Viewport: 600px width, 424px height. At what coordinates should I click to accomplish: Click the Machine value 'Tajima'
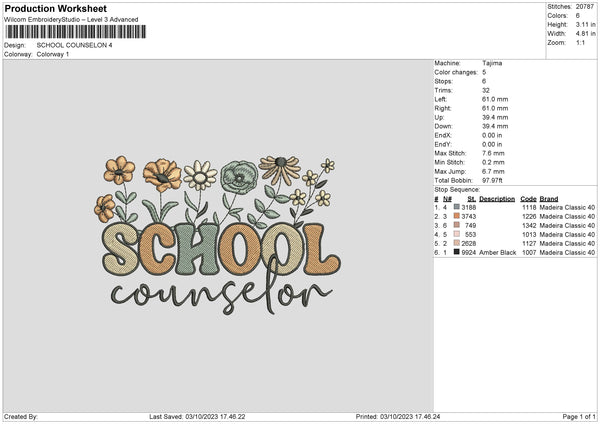click(492, 63)
